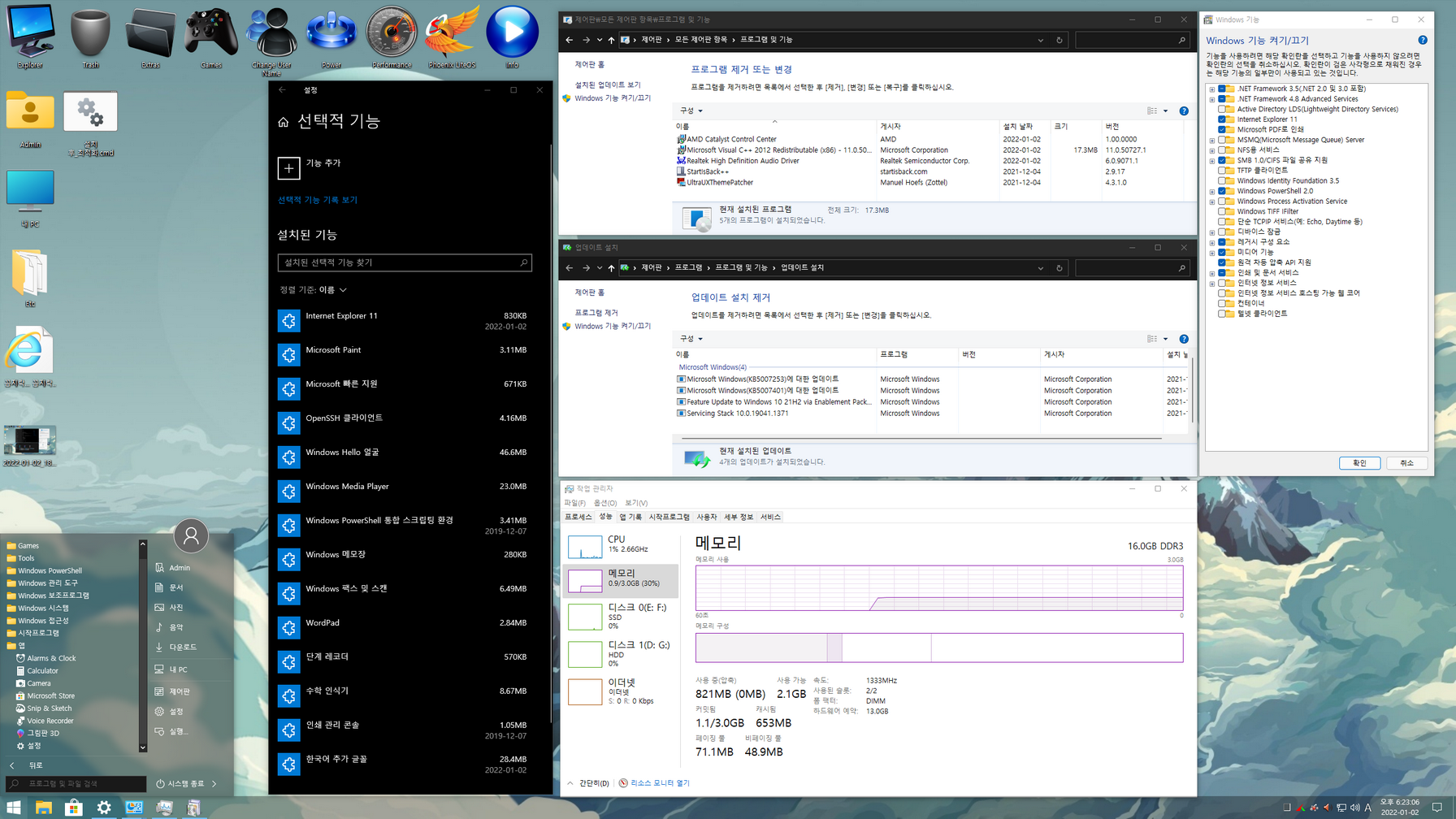Image resolution: width=1456 pixels, height=819 pixels.
Task: Click the search magnifier in installed features box
Action: click(523, 262)
